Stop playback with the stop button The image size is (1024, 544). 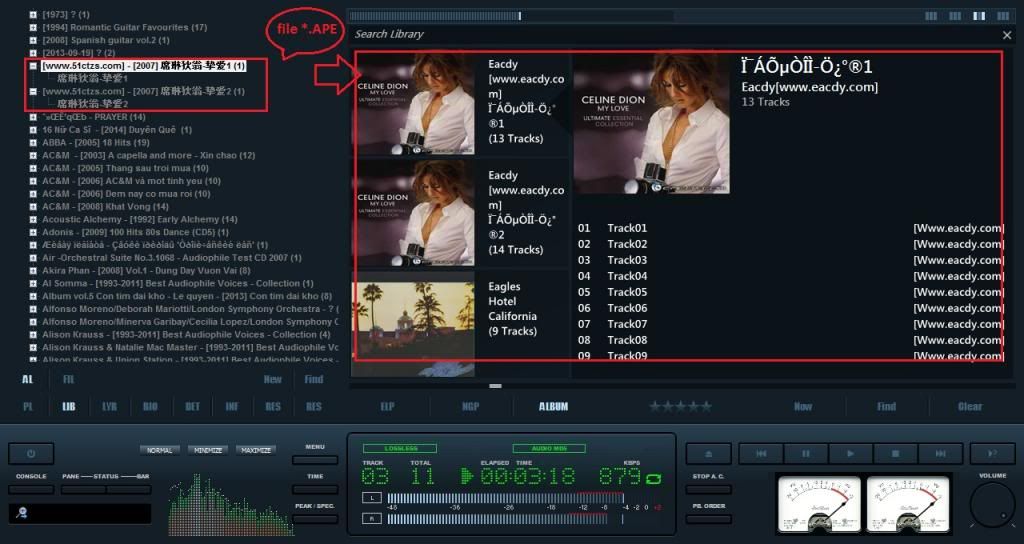pos(895,453)
